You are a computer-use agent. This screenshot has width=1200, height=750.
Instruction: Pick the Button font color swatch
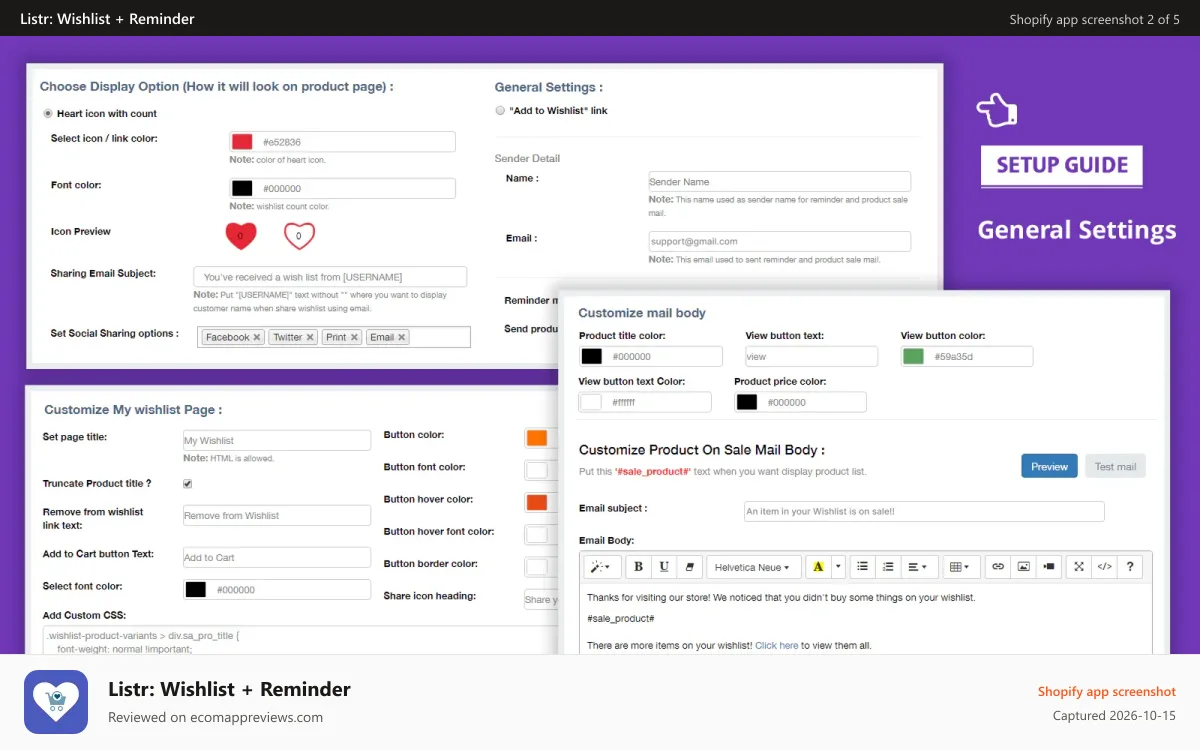[x=537, y=470]
